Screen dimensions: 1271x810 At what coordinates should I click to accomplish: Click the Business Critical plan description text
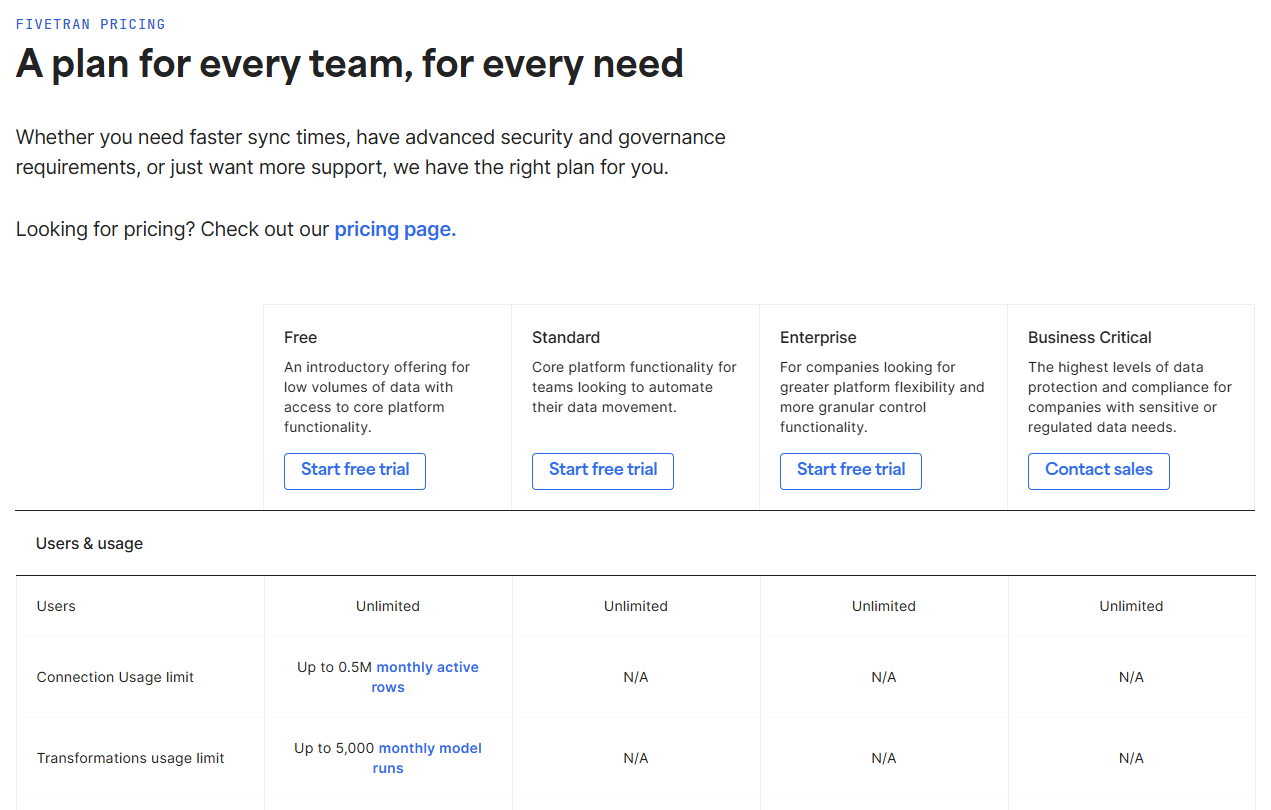click(x=1130, y=397)
